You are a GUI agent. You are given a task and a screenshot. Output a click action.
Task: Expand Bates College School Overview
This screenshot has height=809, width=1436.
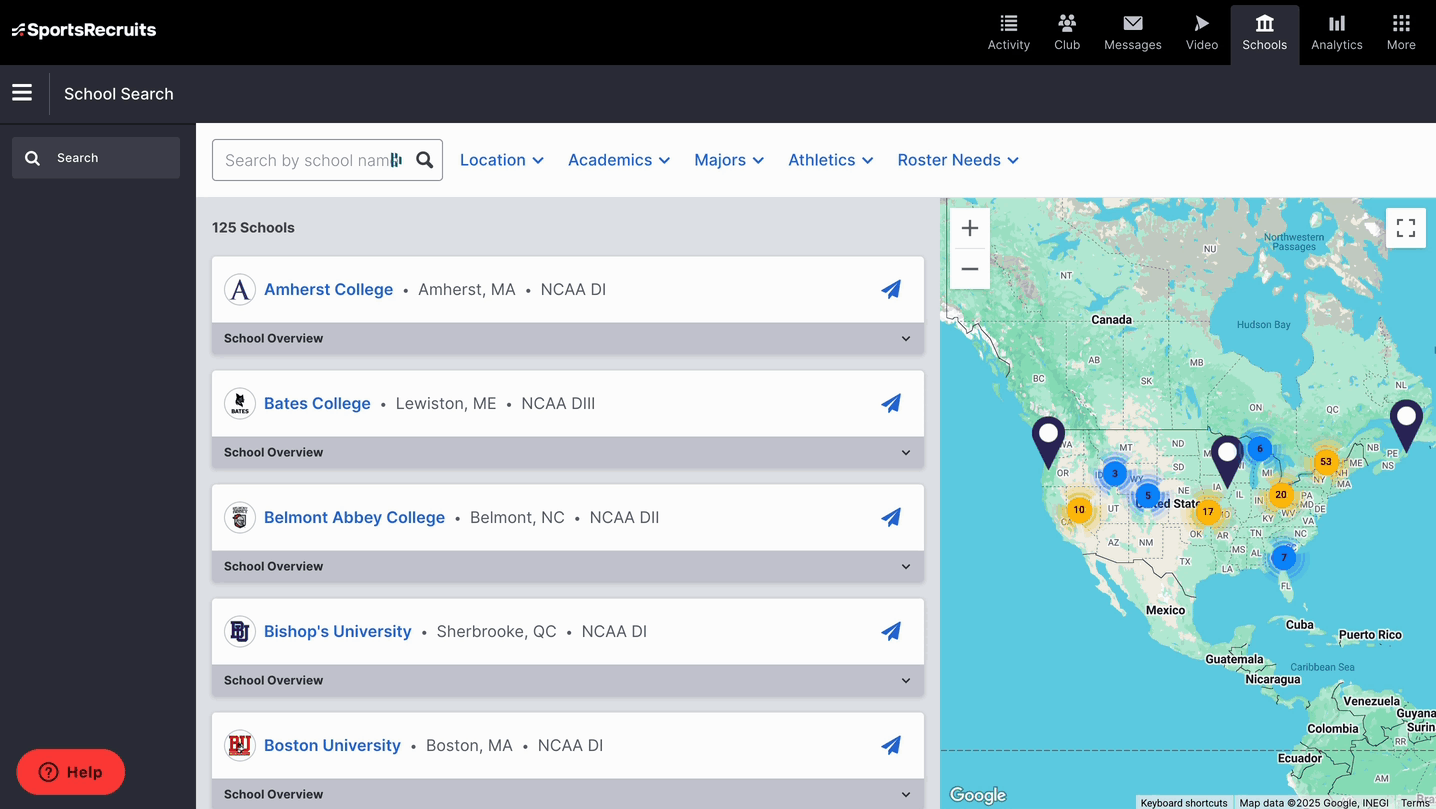coord(568,452)
